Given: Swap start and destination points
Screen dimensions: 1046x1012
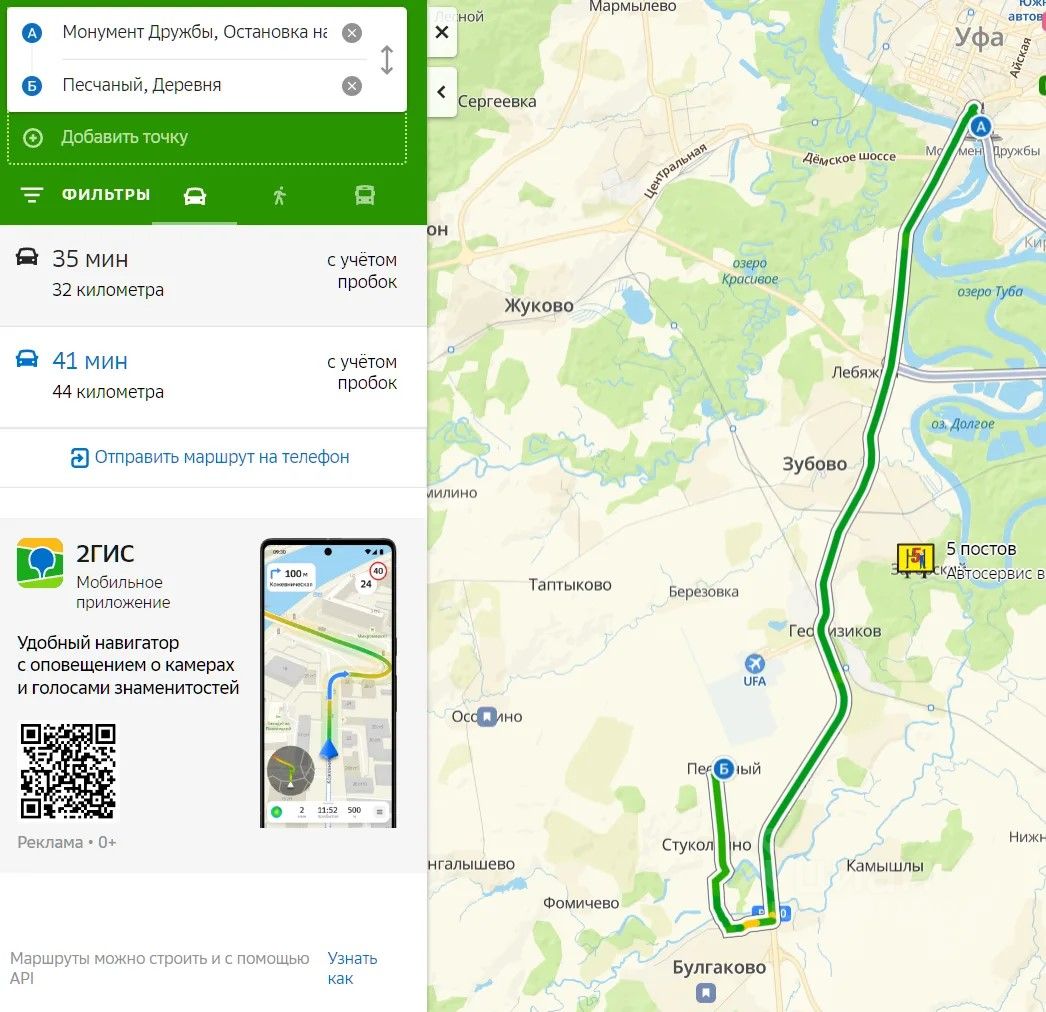Looking at the screenshot, I should [x=387, y=59].
